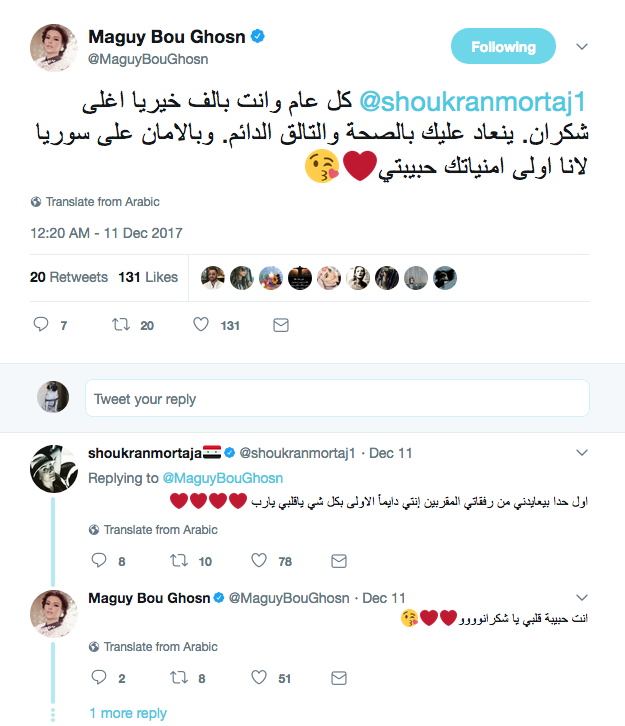The image size is (625, 726).
Task: Send the main tweet via direct message envelope
Action: (281, 325)
